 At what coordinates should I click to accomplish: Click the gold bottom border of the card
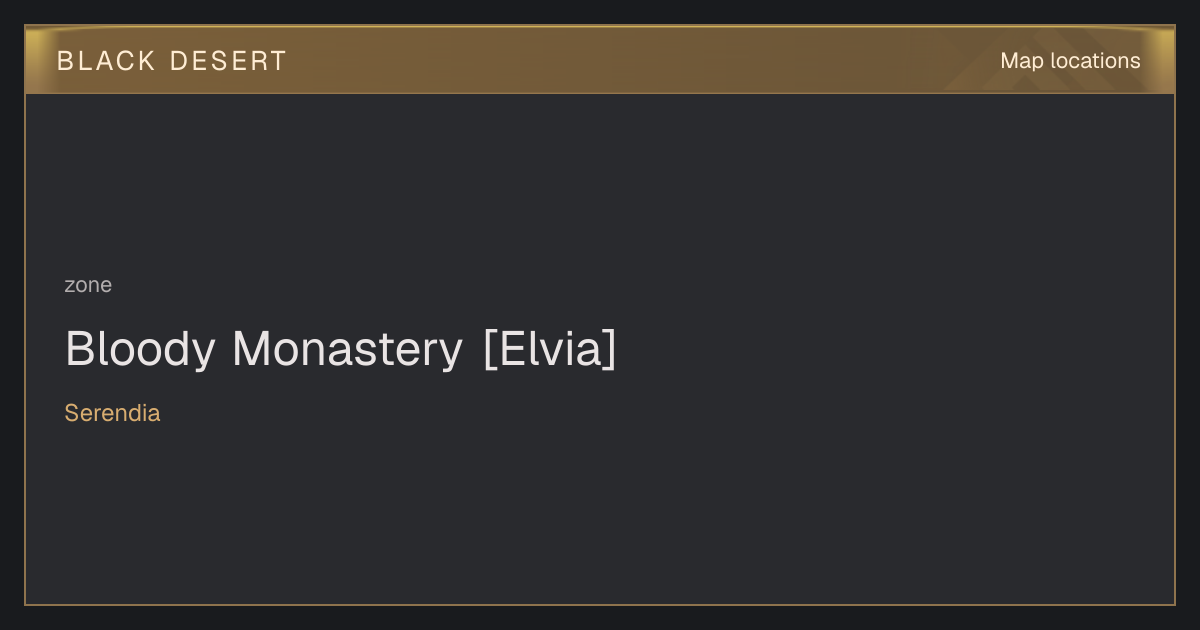[x=600, y=604]
